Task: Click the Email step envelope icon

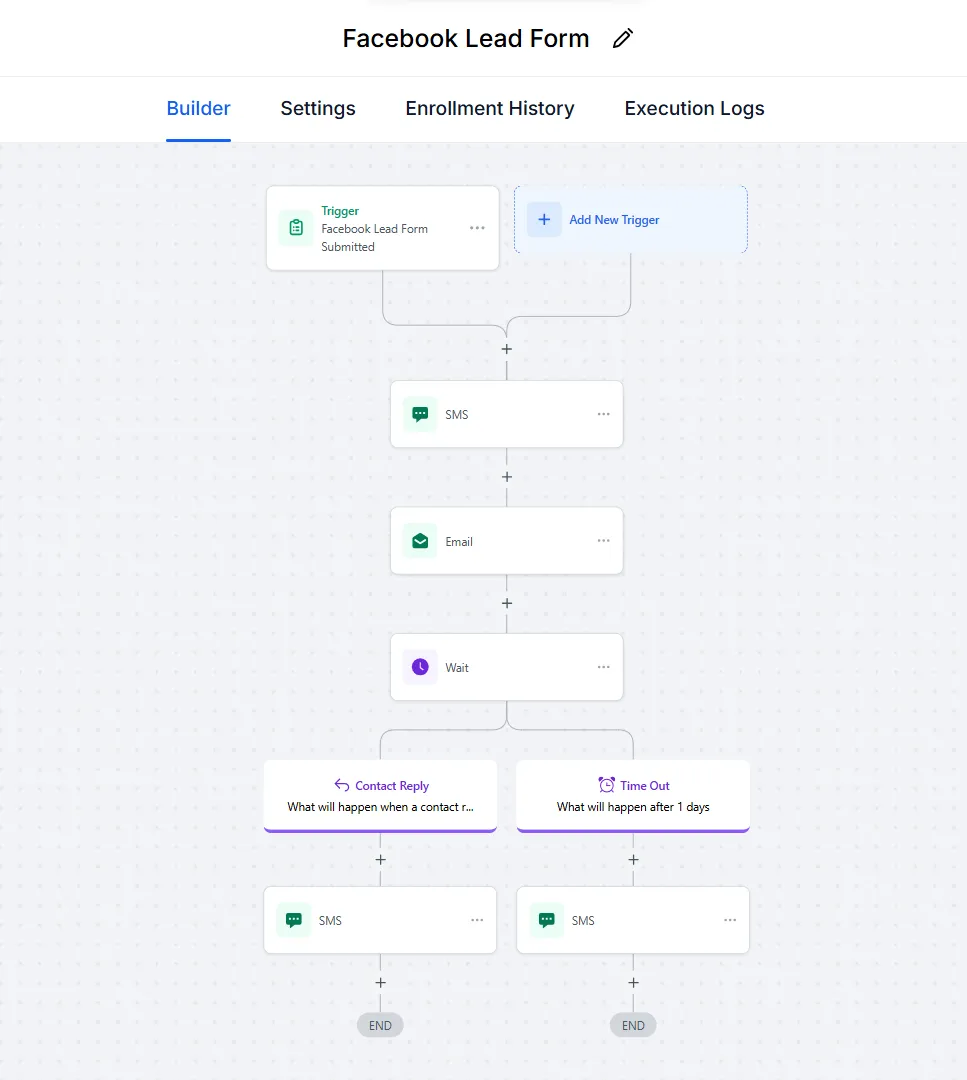Action: pyautogui.click(x=420, y=541)
